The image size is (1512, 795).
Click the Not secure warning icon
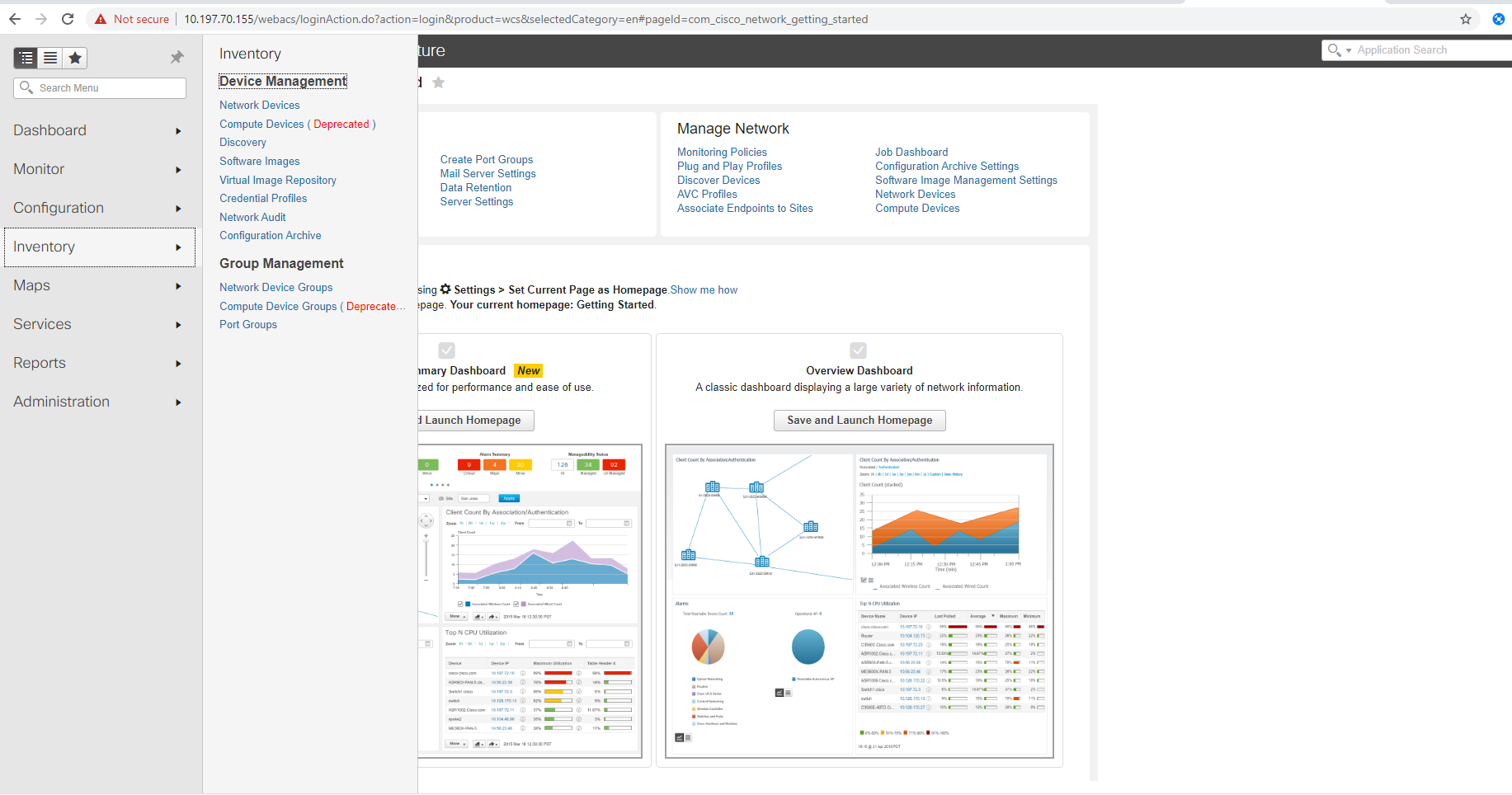[101, 19]
